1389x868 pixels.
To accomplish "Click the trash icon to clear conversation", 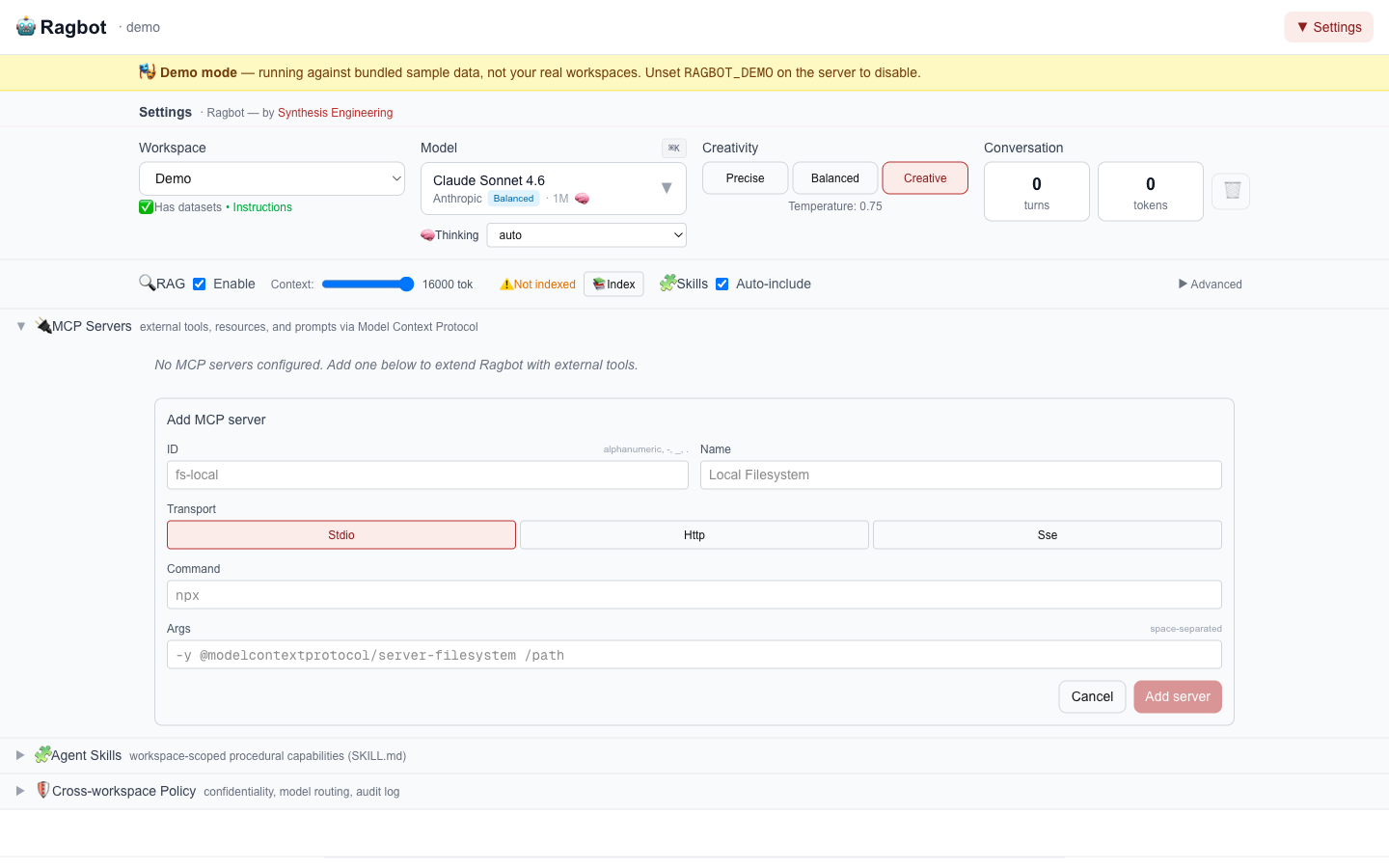I will click(x=1232, y=191).
